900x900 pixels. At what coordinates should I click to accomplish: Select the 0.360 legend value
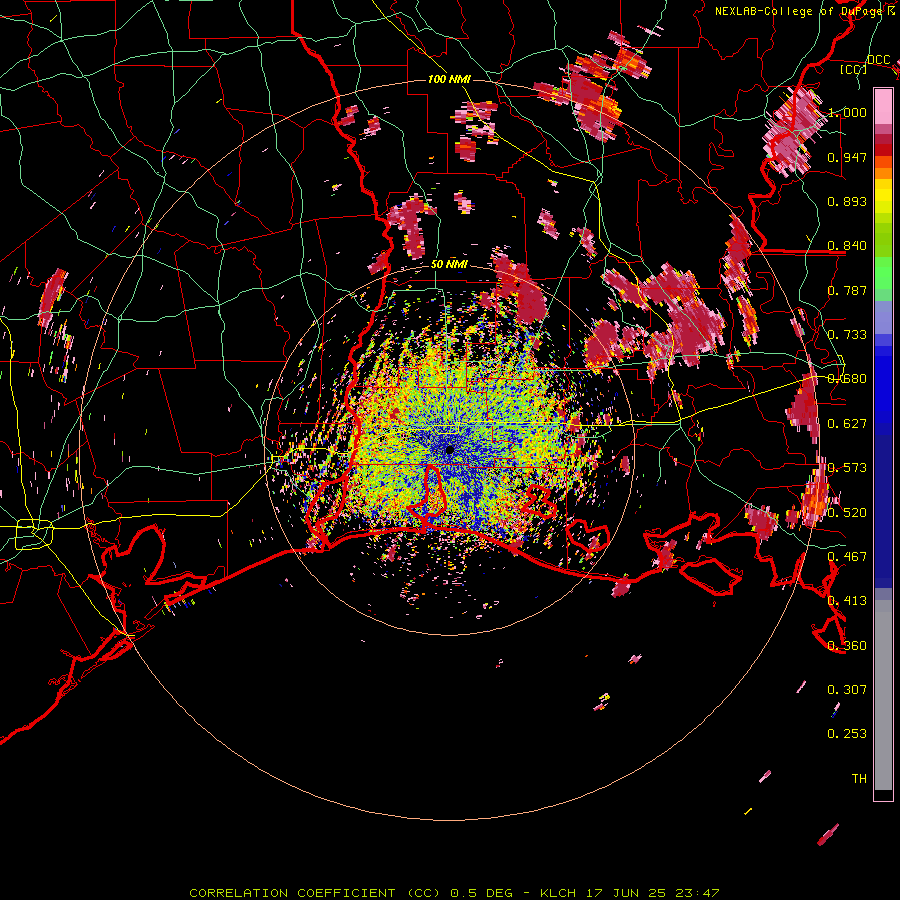click(847, 646)
